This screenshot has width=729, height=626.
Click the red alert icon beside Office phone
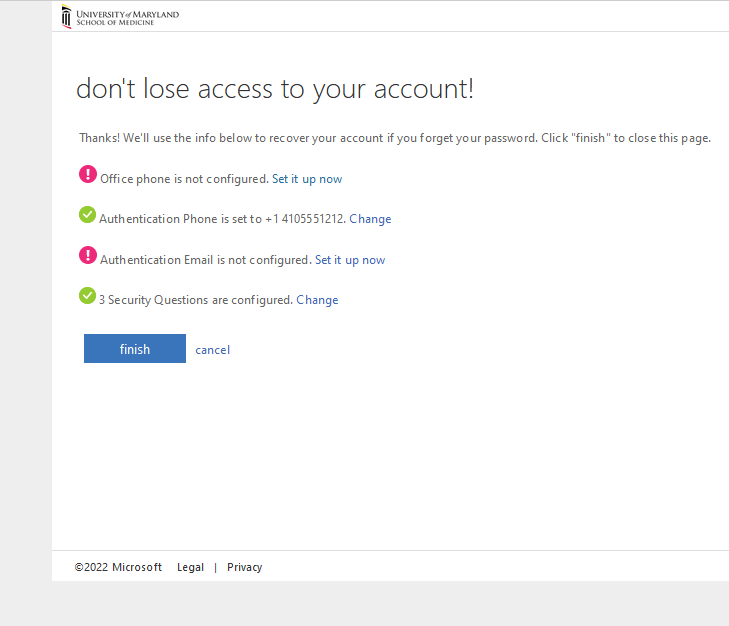88,175
